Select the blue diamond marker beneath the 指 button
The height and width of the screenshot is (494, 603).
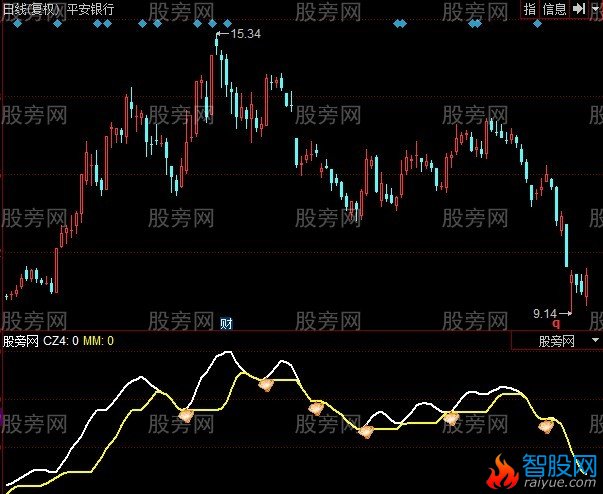click(x=537, y=24)
